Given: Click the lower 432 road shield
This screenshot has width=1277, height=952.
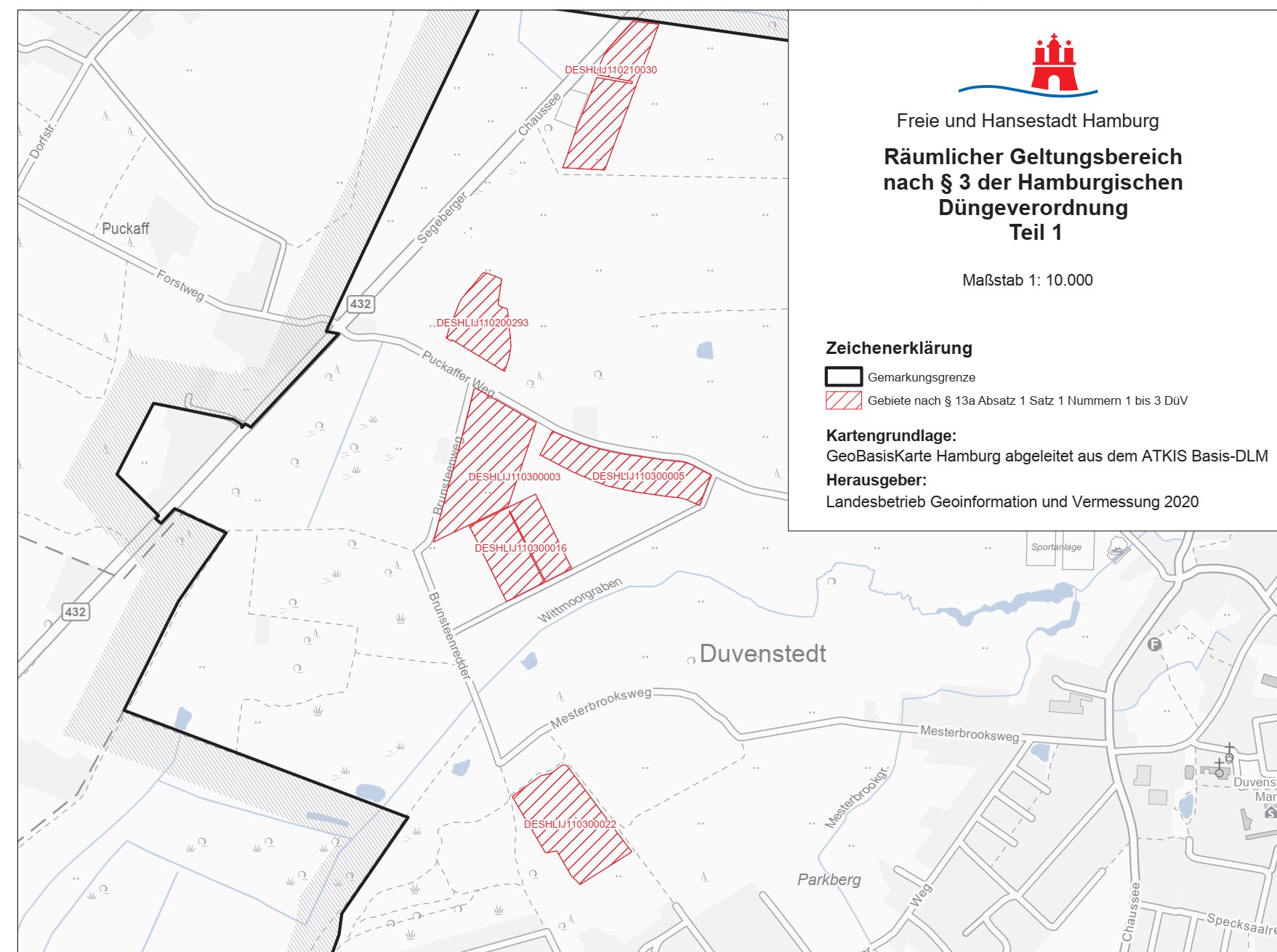Looking at the screenshot, I should 76,611.
